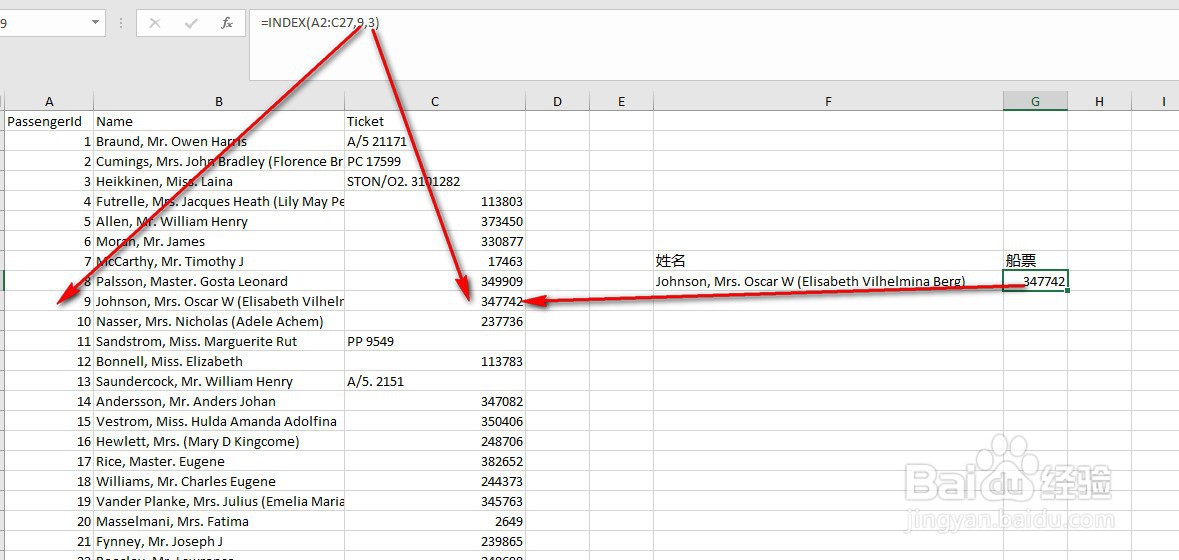This screenshot has width=1179, height=560.
Task: Select cell with ticket 347082
Action: click(x=435, y=401)
